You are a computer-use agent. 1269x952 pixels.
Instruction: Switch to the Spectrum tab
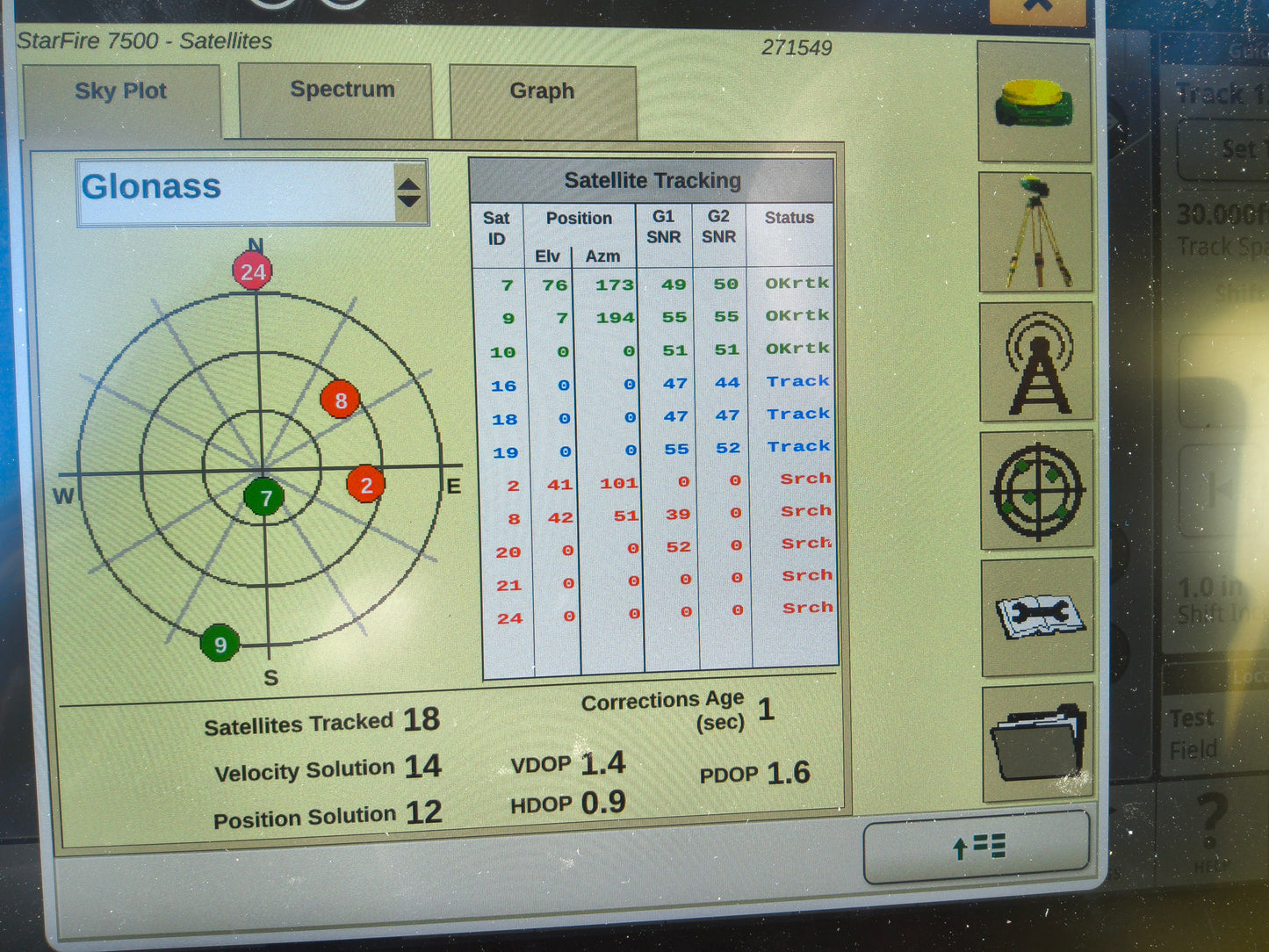pos(342,90)
